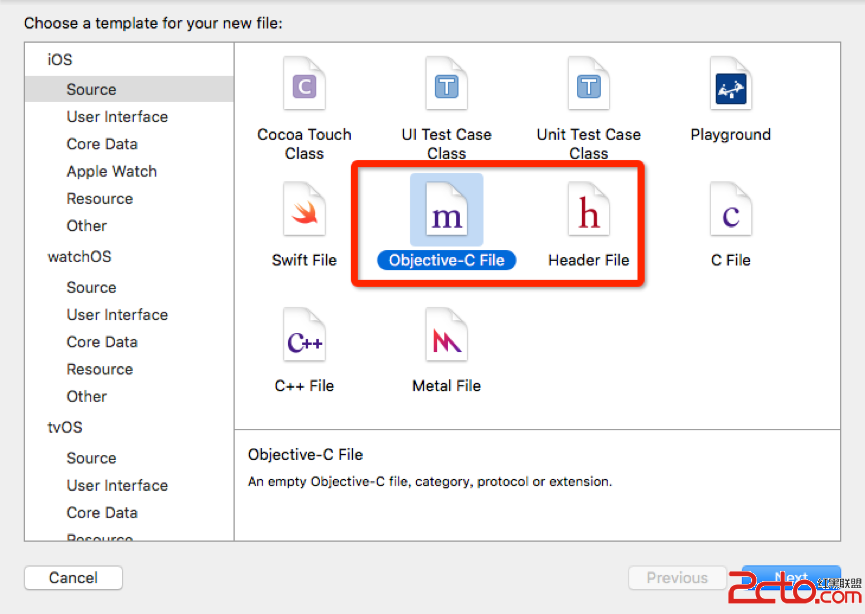Select Source under the iOS section
865x614 pixels.
[x=91, y=90]
